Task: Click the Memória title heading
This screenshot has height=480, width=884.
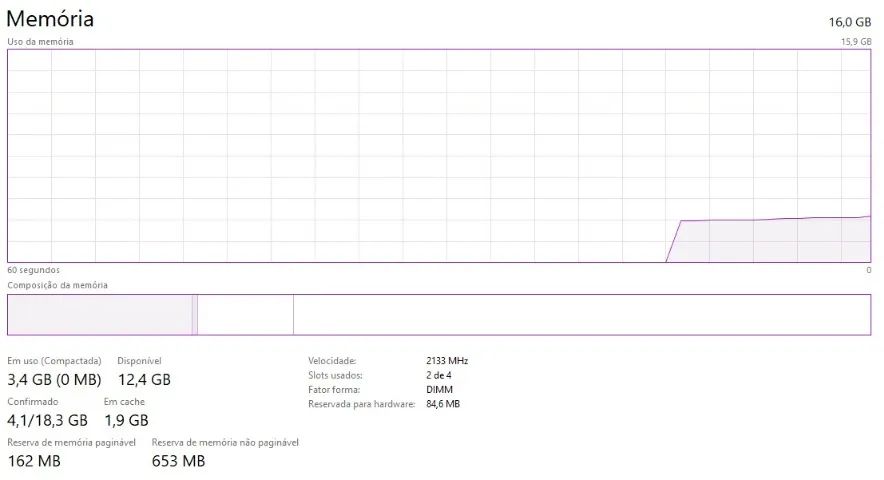Action: tap(51, 19)
